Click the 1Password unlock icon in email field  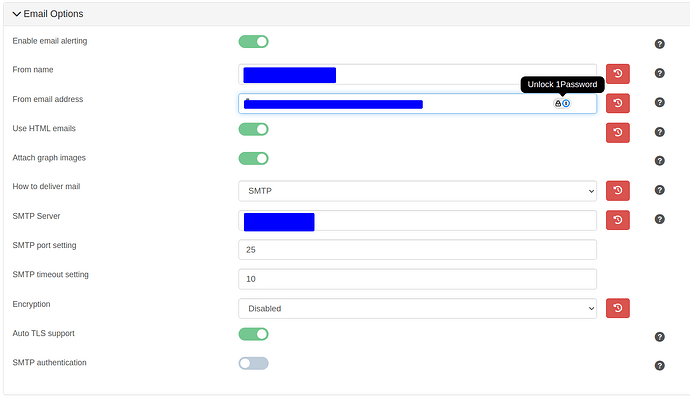pyautogui.click(x=562, y=103)
